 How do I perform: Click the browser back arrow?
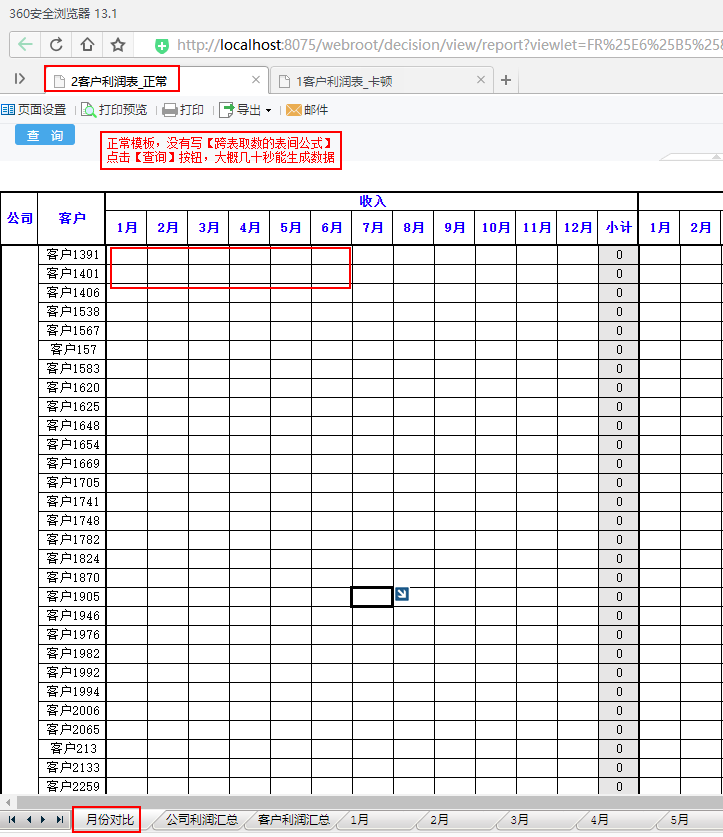25,45
